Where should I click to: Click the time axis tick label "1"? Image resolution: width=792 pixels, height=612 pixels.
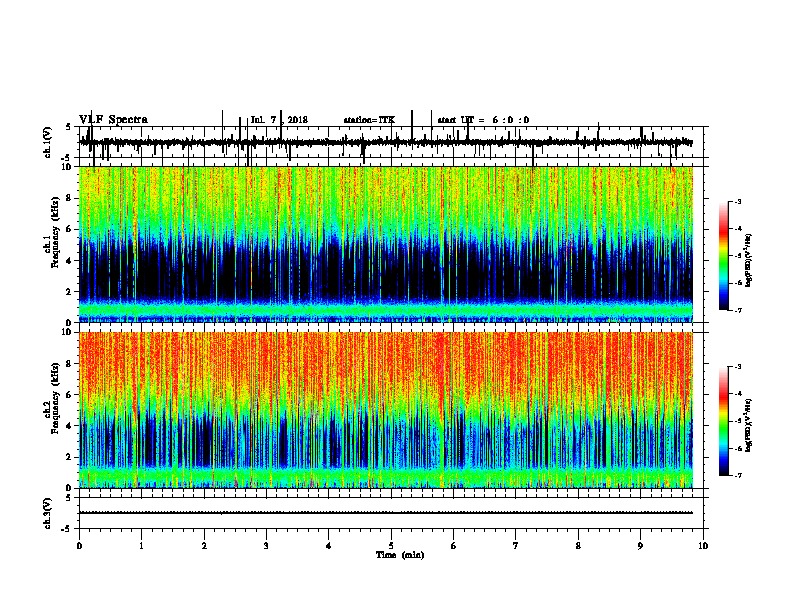pyautogui.click(x=141, y=546)
